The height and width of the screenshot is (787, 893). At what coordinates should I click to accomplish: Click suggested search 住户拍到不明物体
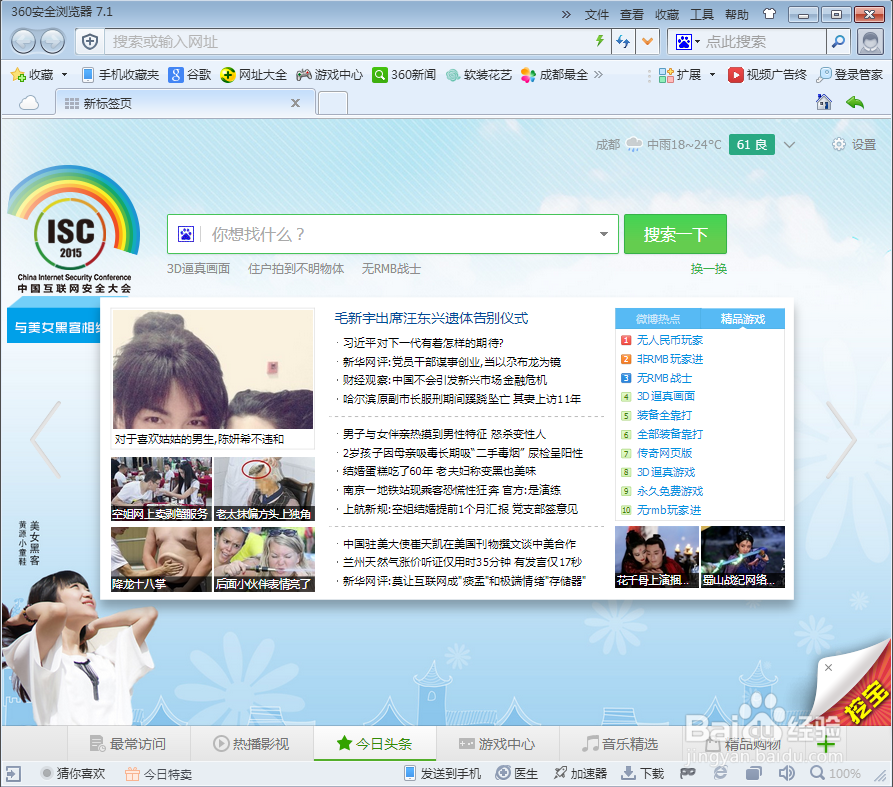(296, 269)
